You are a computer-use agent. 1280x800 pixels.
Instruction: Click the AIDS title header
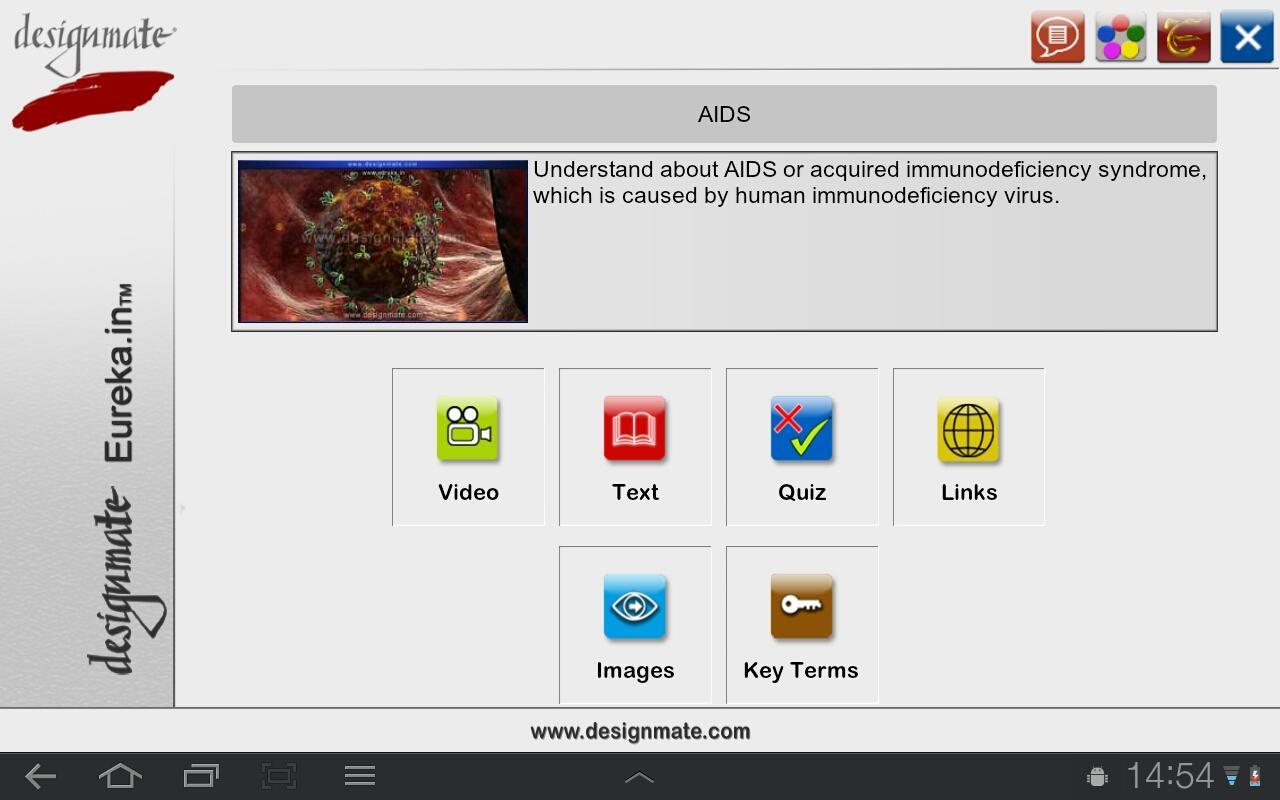pyautogui.click(x=724, y=114)
